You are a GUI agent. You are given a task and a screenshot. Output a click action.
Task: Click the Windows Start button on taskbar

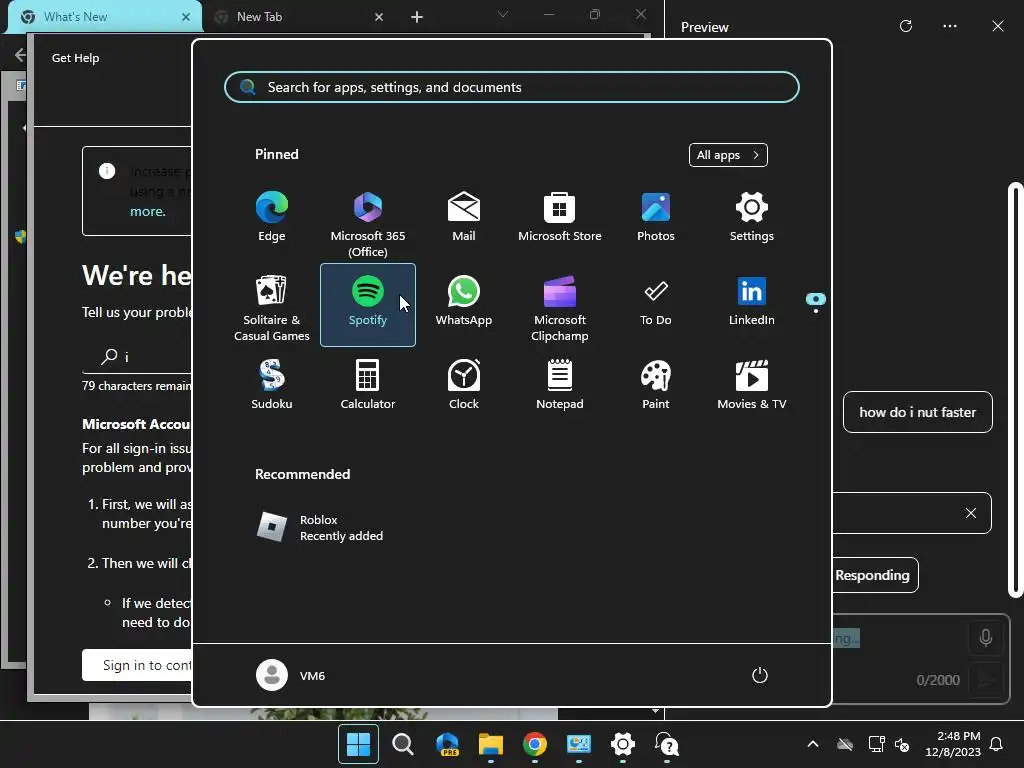358,744
